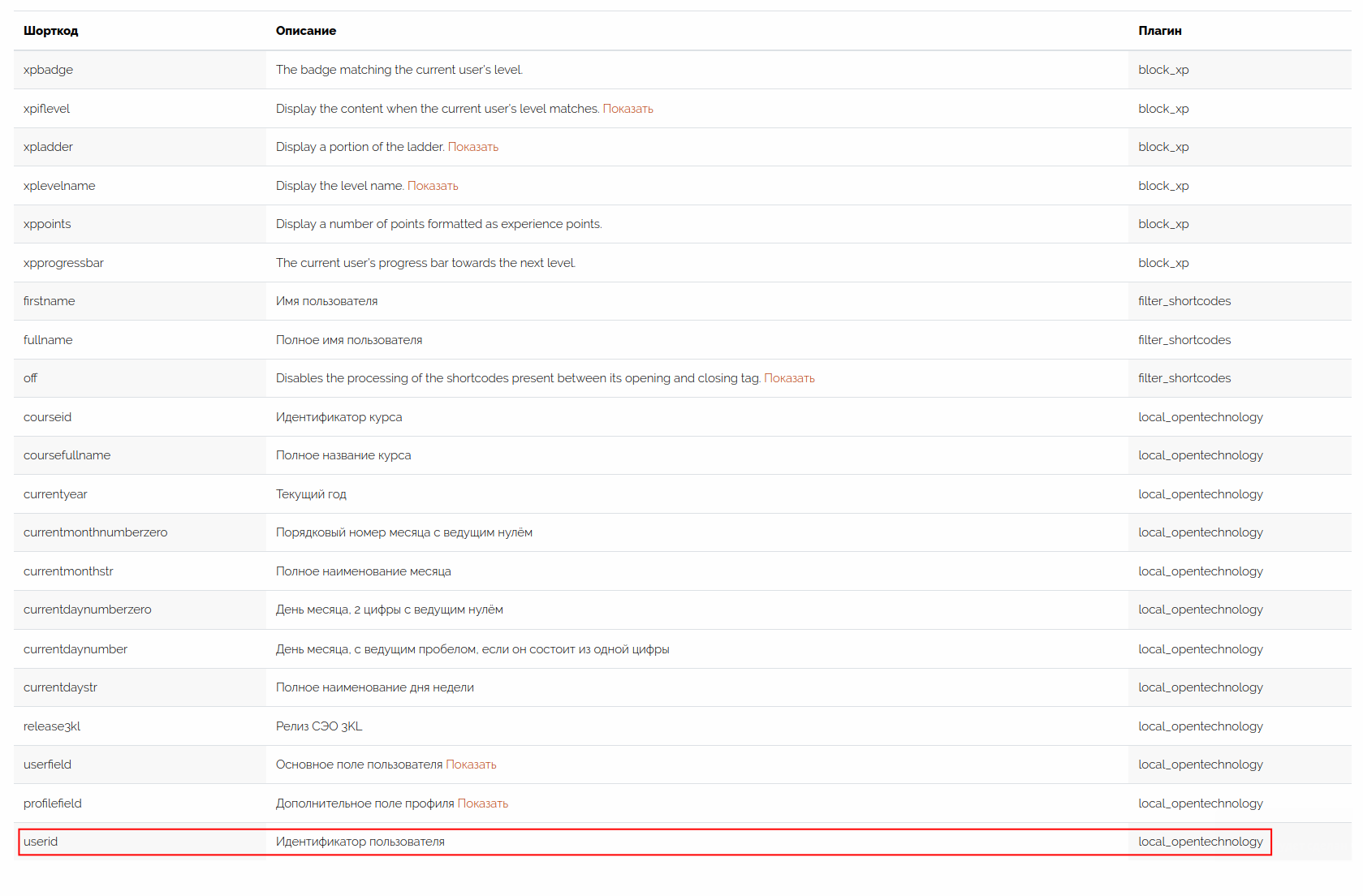Click the Шорткод column header
This screenshot has width=1363, height=896.
(x=51, y=31)
